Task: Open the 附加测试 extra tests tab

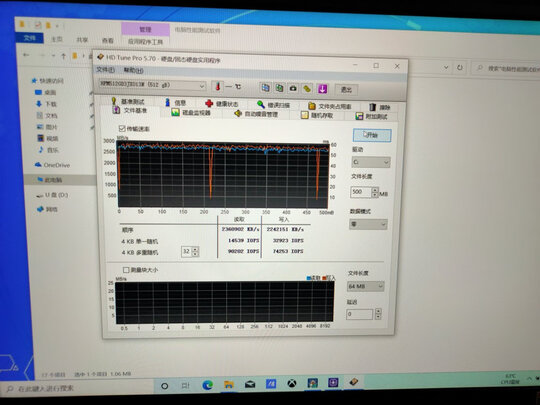Action: click(372, 116)
